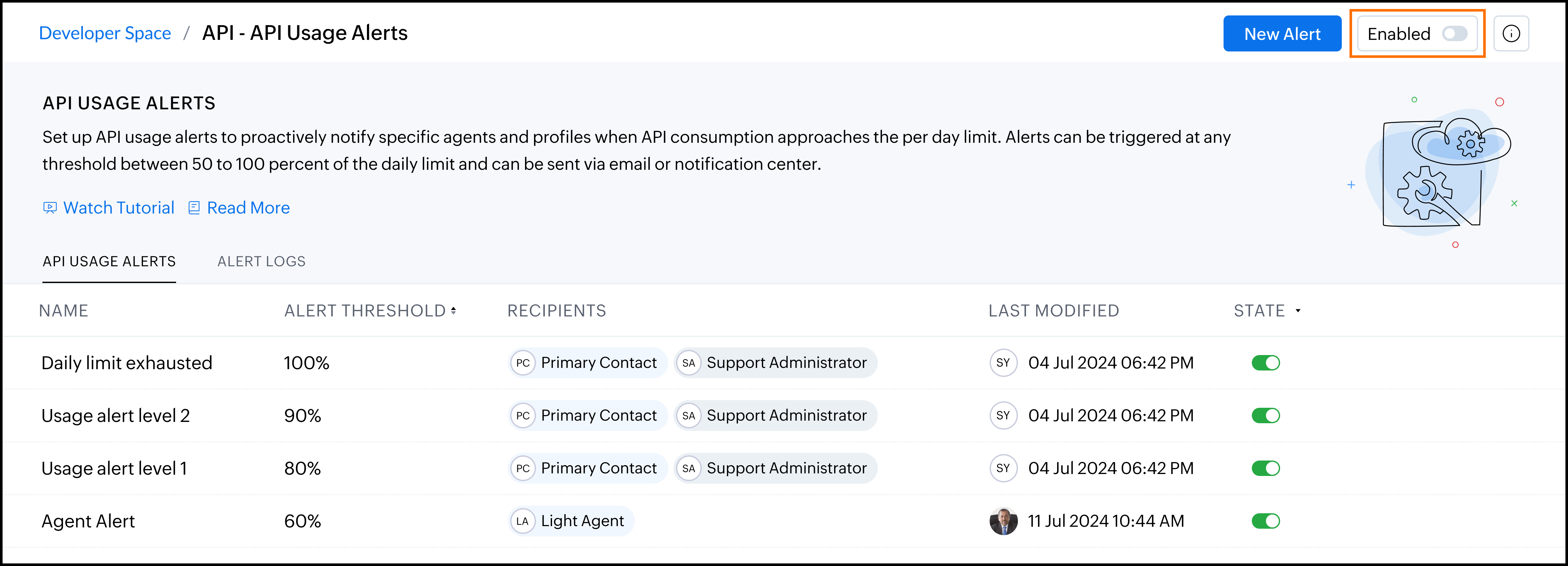
Task: Click the profile photo in Agent Alert row
Action: click(x=1003, y=522)
